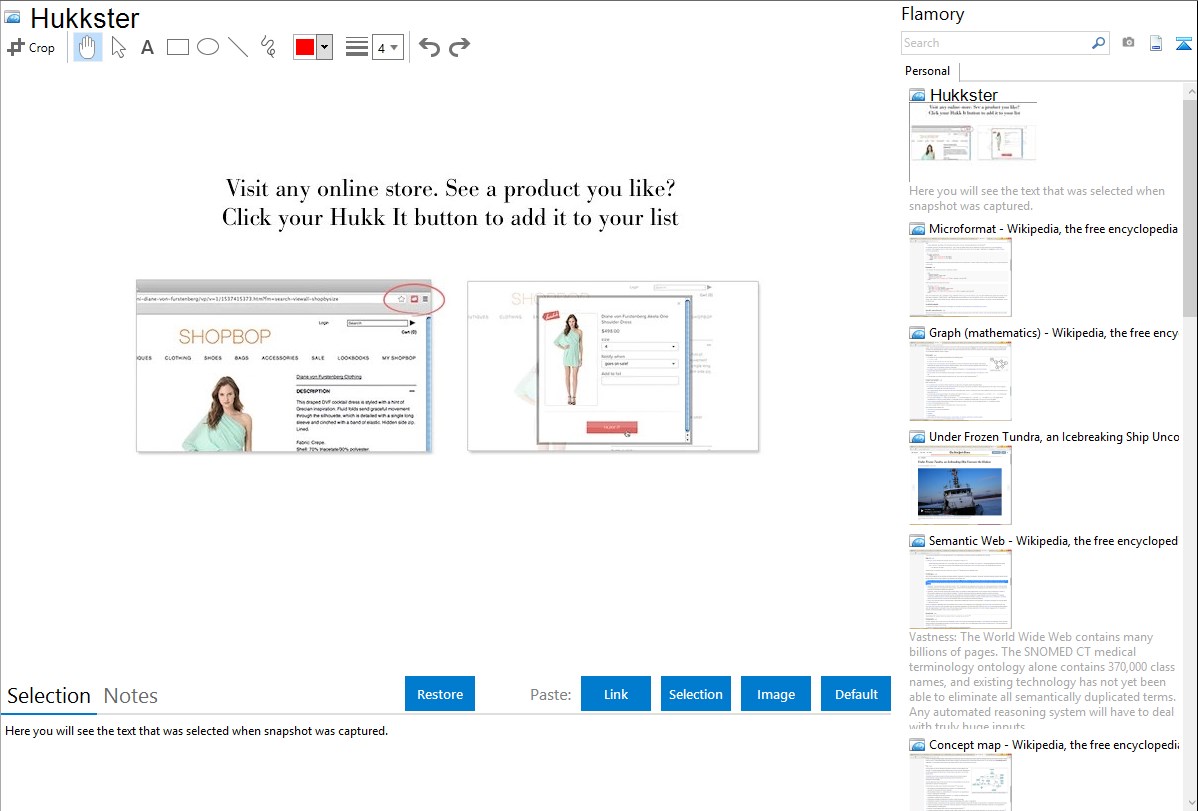Select Under Frozen Tundra article title

[x=1054, y=436]
